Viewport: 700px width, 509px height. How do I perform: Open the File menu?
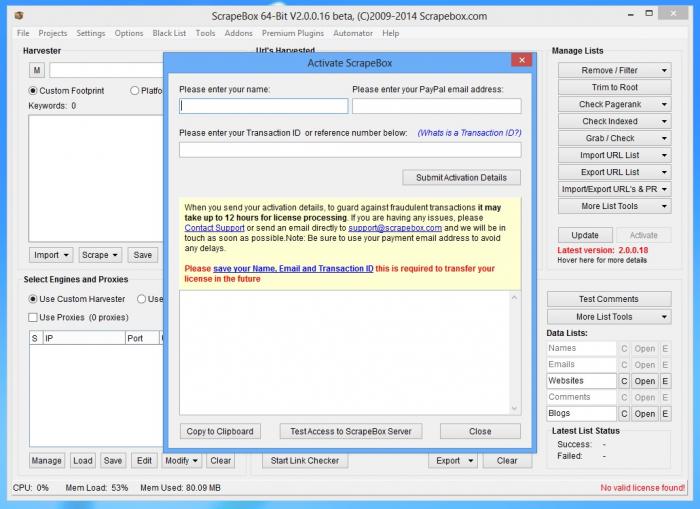coord(23,33)
